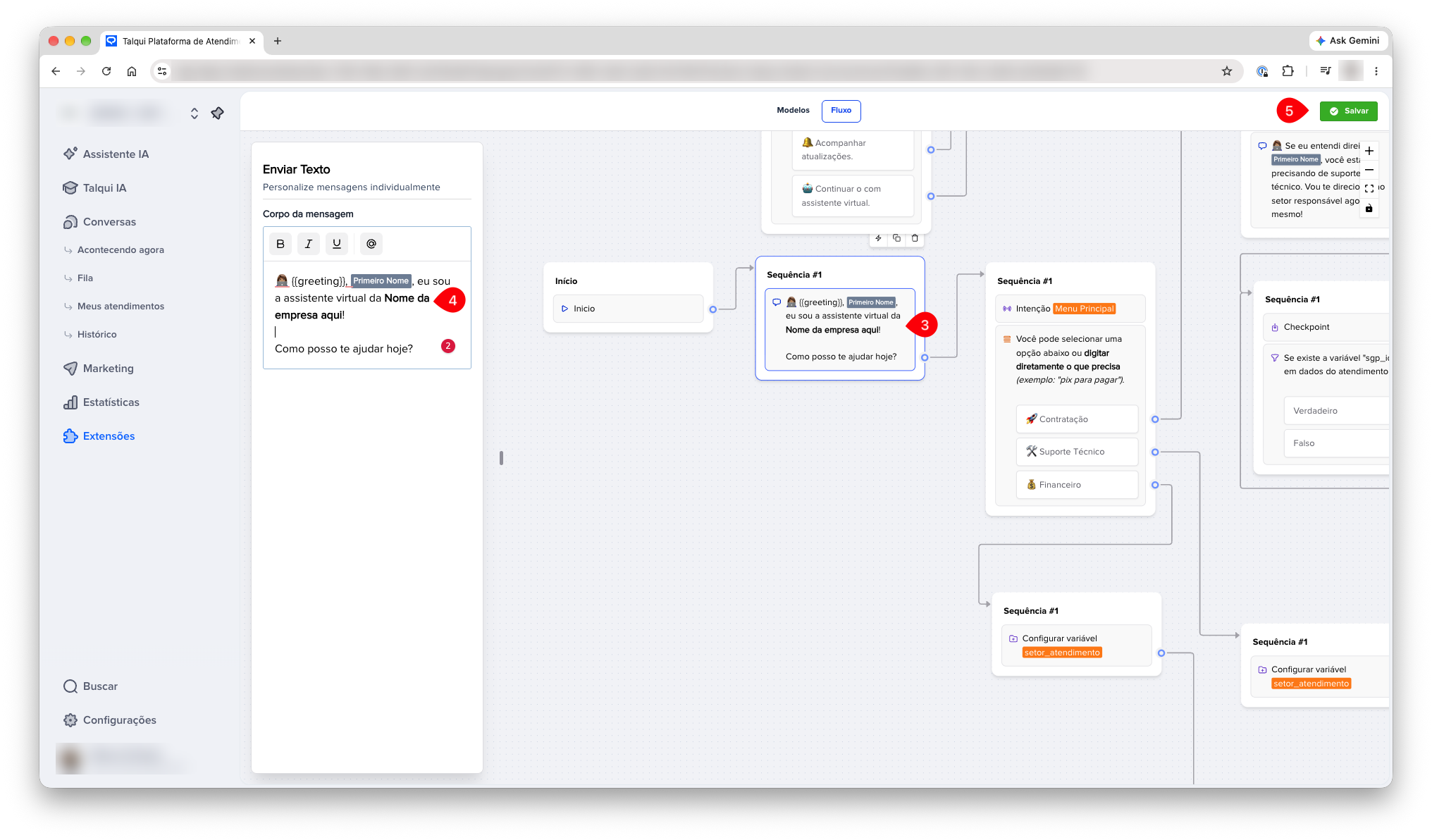Open Configurações settings

110,719
